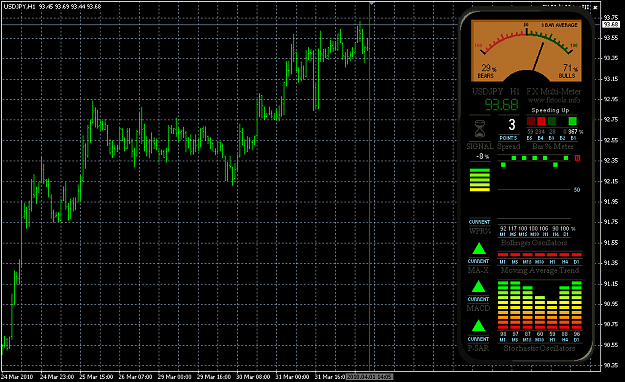
Task: Click the H1 red bar in Moving Average Trend
Action: tap(552, 254)
